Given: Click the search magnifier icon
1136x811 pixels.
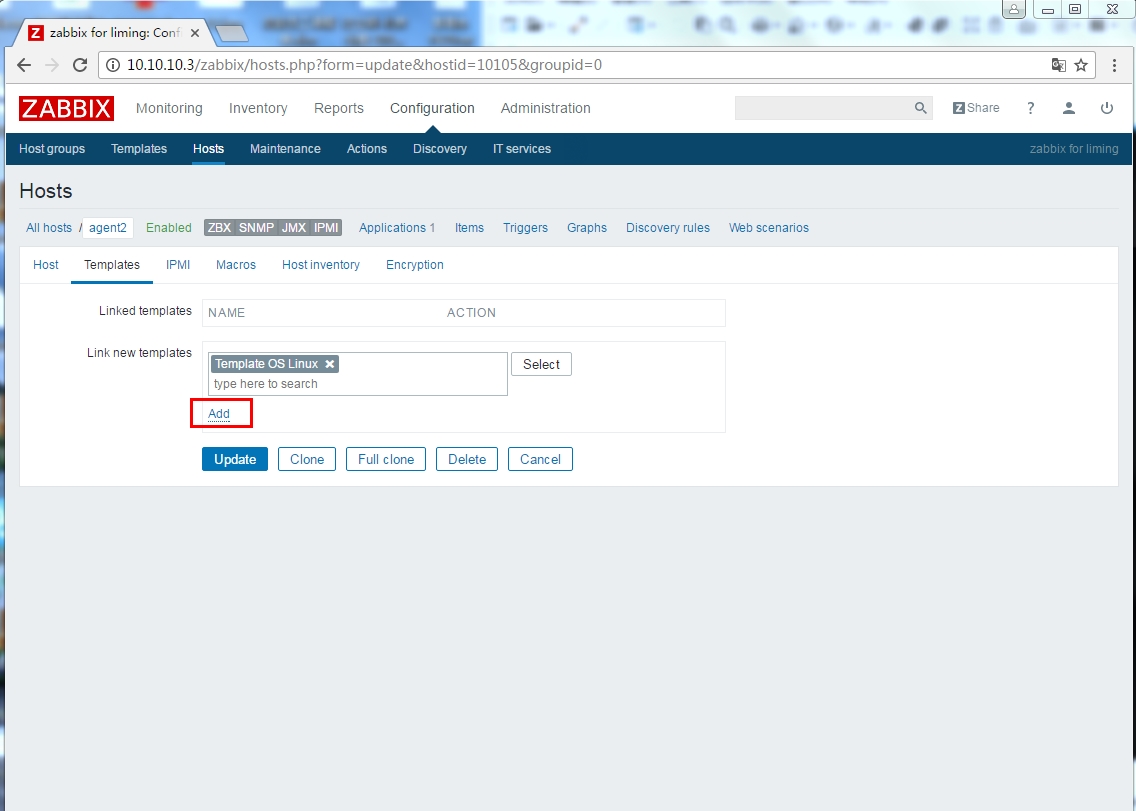Looking at the screenshot, I should [x=920, y=108].
